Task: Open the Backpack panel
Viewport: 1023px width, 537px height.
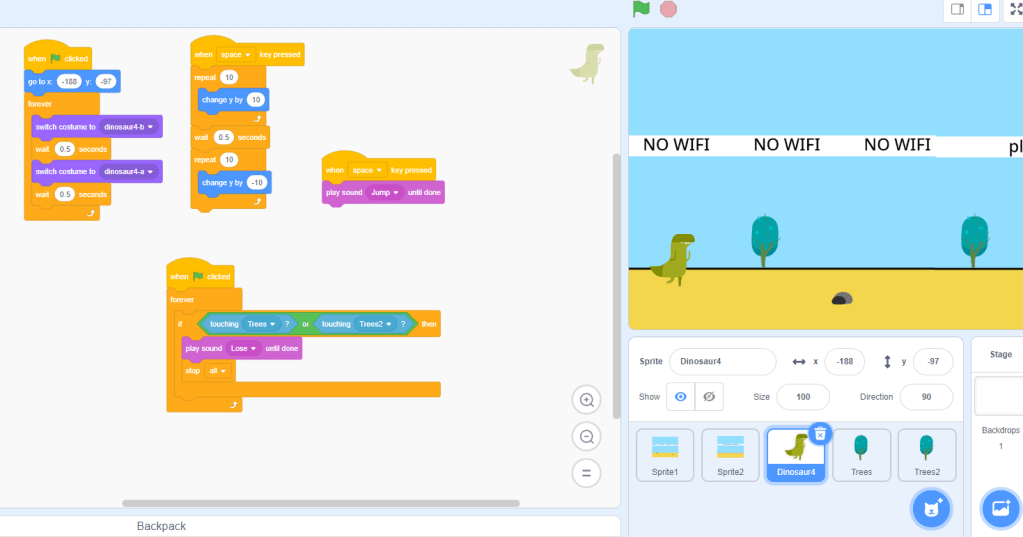Action: click(161, 526)
